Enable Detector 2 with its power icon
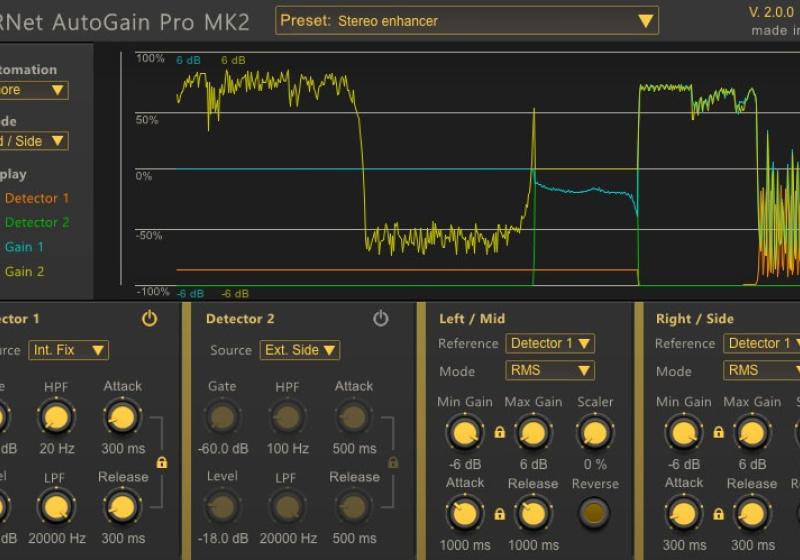Viewport: 800px width, 560px height. pyautogui.click(x=380, y=318)
